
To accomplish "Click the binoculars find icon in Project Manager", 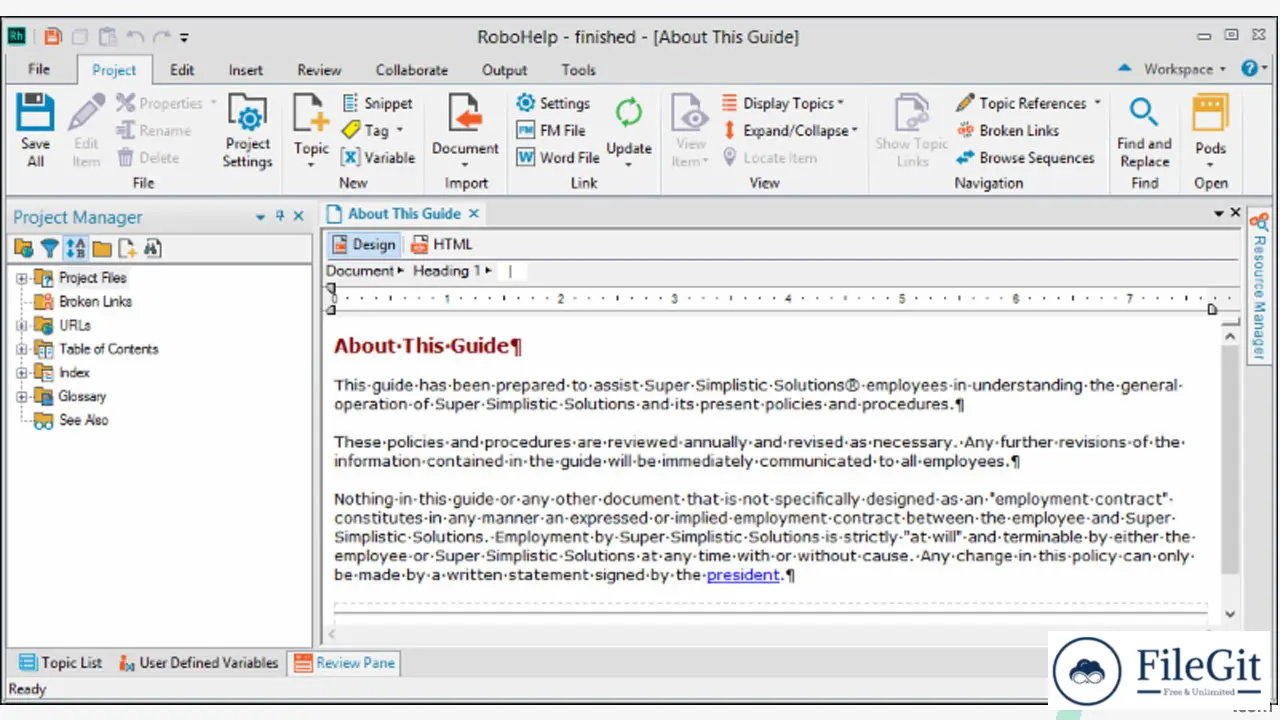I will [152, 248].
